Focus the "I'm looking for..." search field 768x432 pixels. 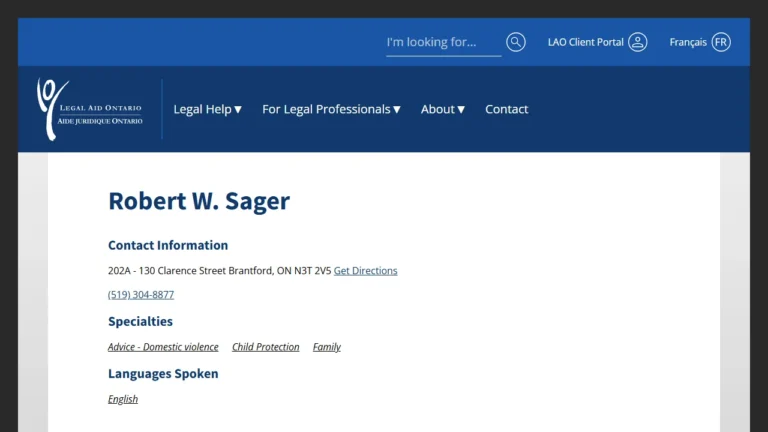(x=443, y=43)
